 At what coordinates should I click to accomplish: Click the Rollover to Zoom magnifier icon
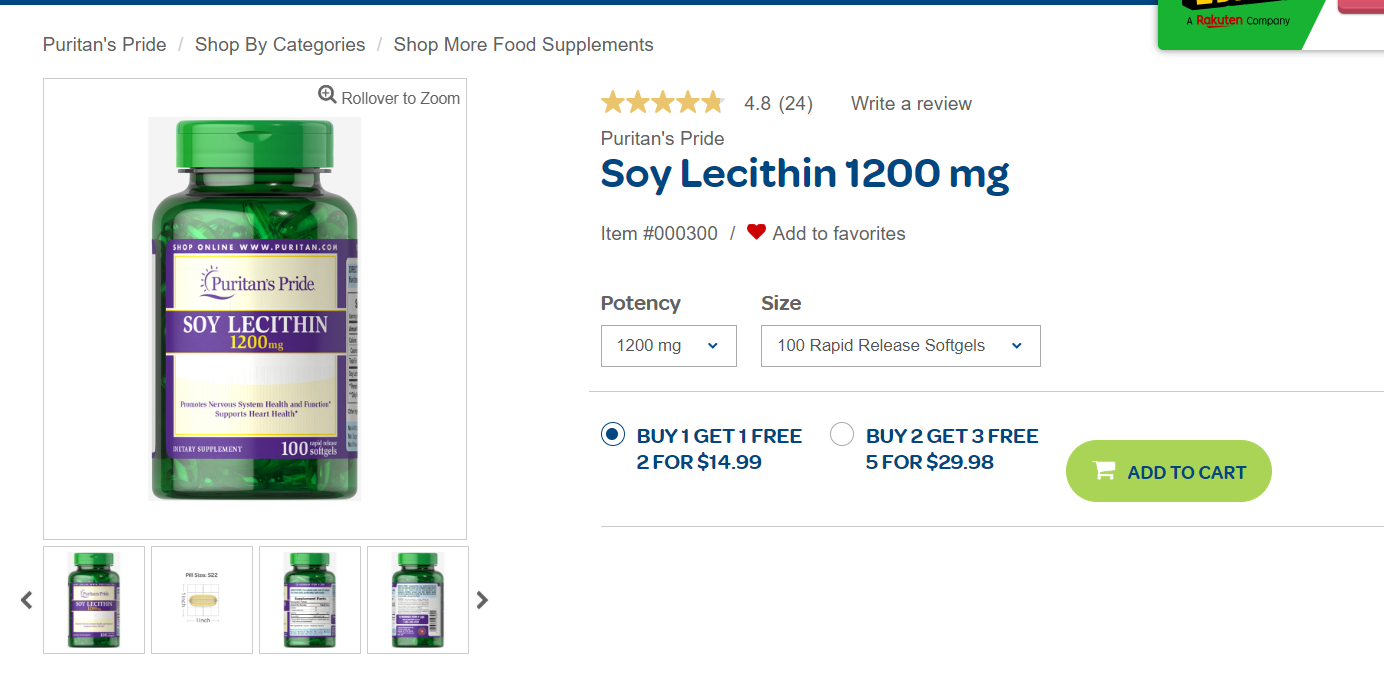327,95
